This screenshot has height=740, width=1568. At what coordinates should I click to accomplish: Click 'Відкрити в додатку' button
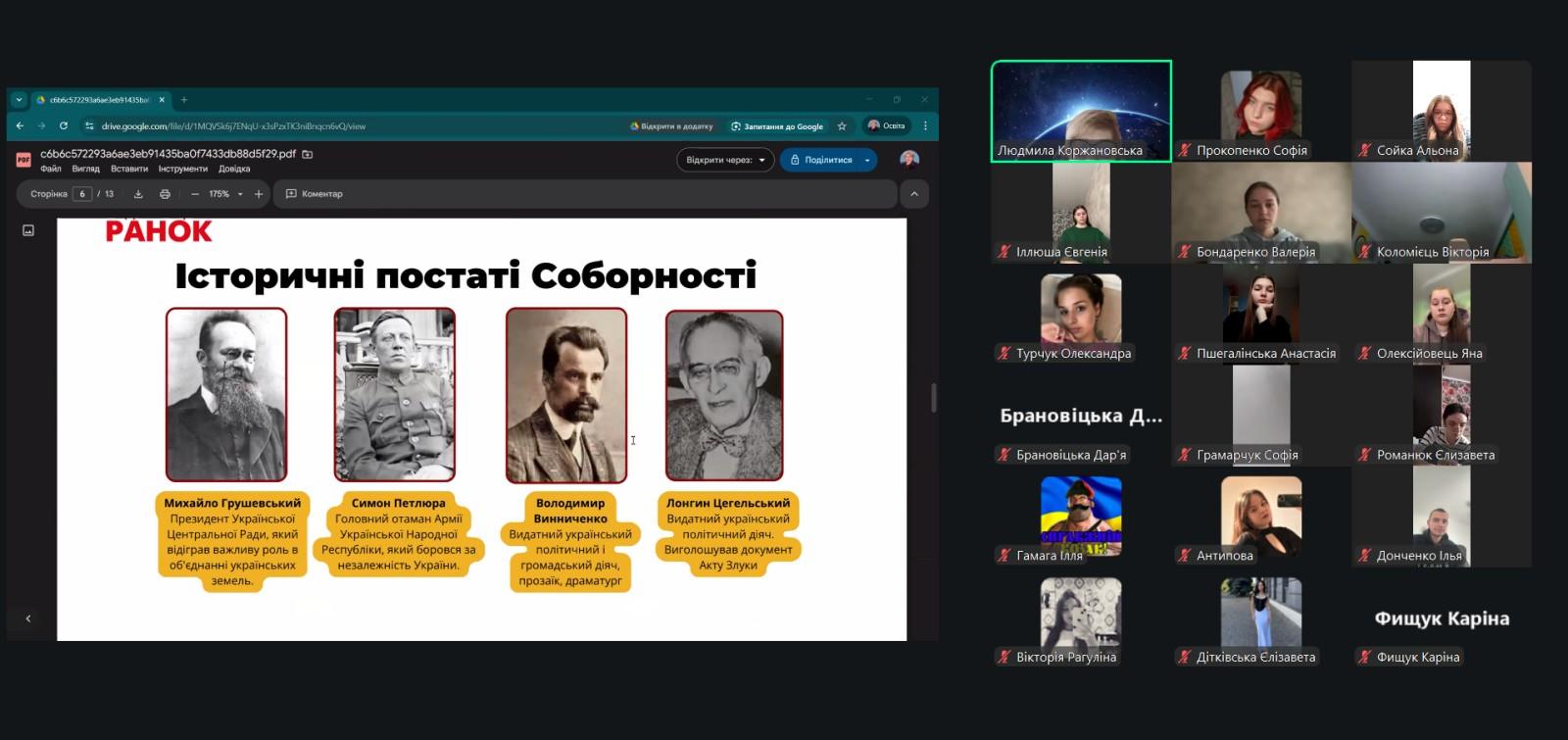(671, 126)
